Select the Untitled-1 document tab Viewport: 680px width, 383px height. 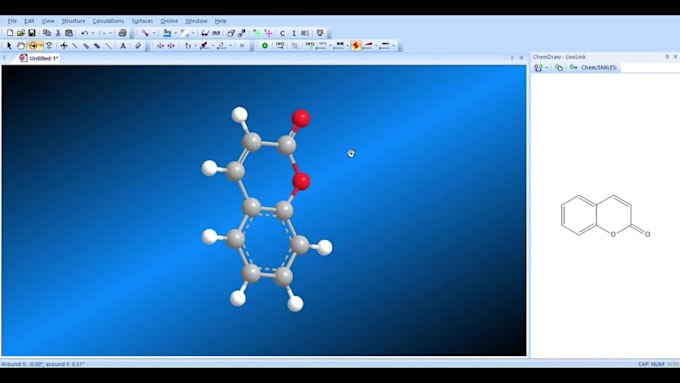coord(39,58)
